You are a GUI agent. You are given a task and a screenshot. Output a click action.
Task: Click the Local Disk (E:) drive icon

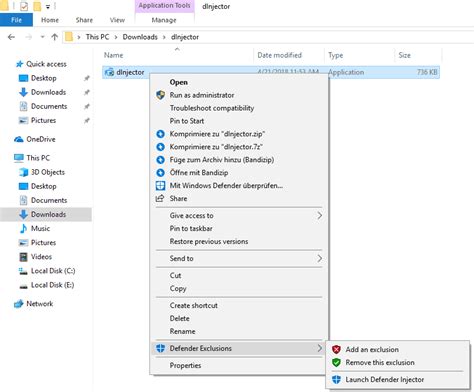coord(23,286)
